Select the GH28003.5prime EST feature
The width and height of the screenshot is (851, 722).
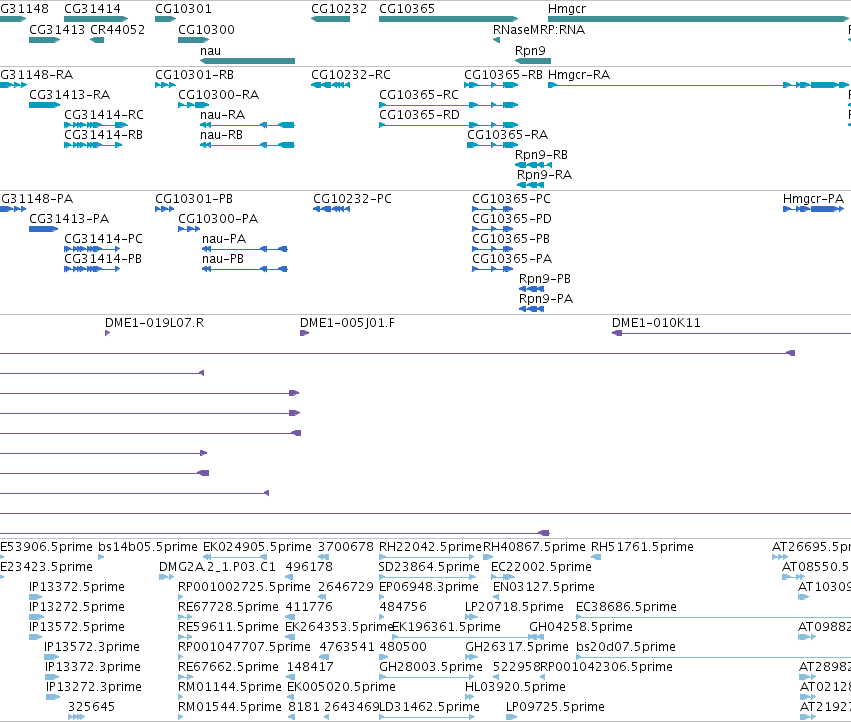coord(427,677)
